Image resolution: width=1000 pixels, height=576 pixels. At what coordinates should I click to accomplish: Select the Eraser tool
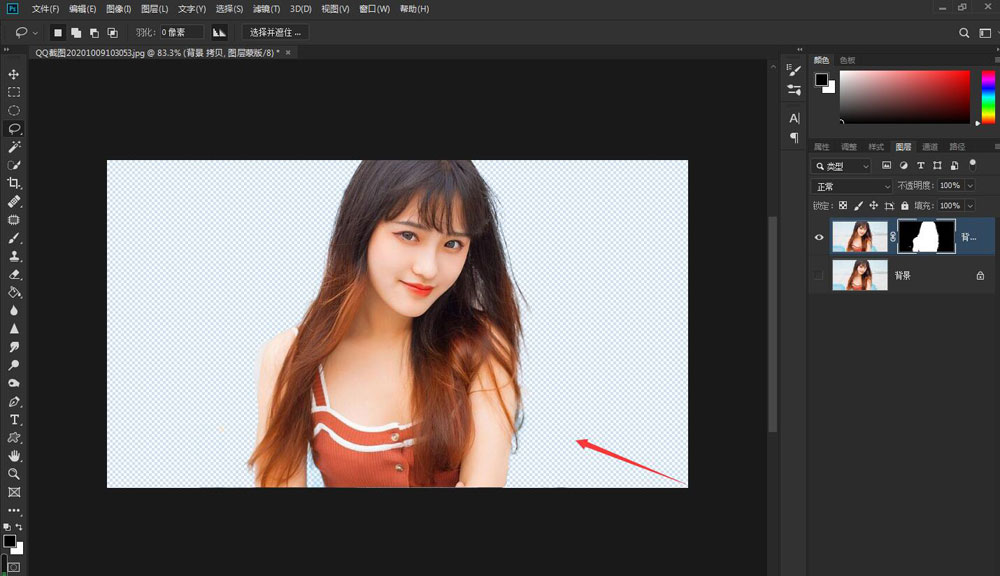click(x=14, y=274)
